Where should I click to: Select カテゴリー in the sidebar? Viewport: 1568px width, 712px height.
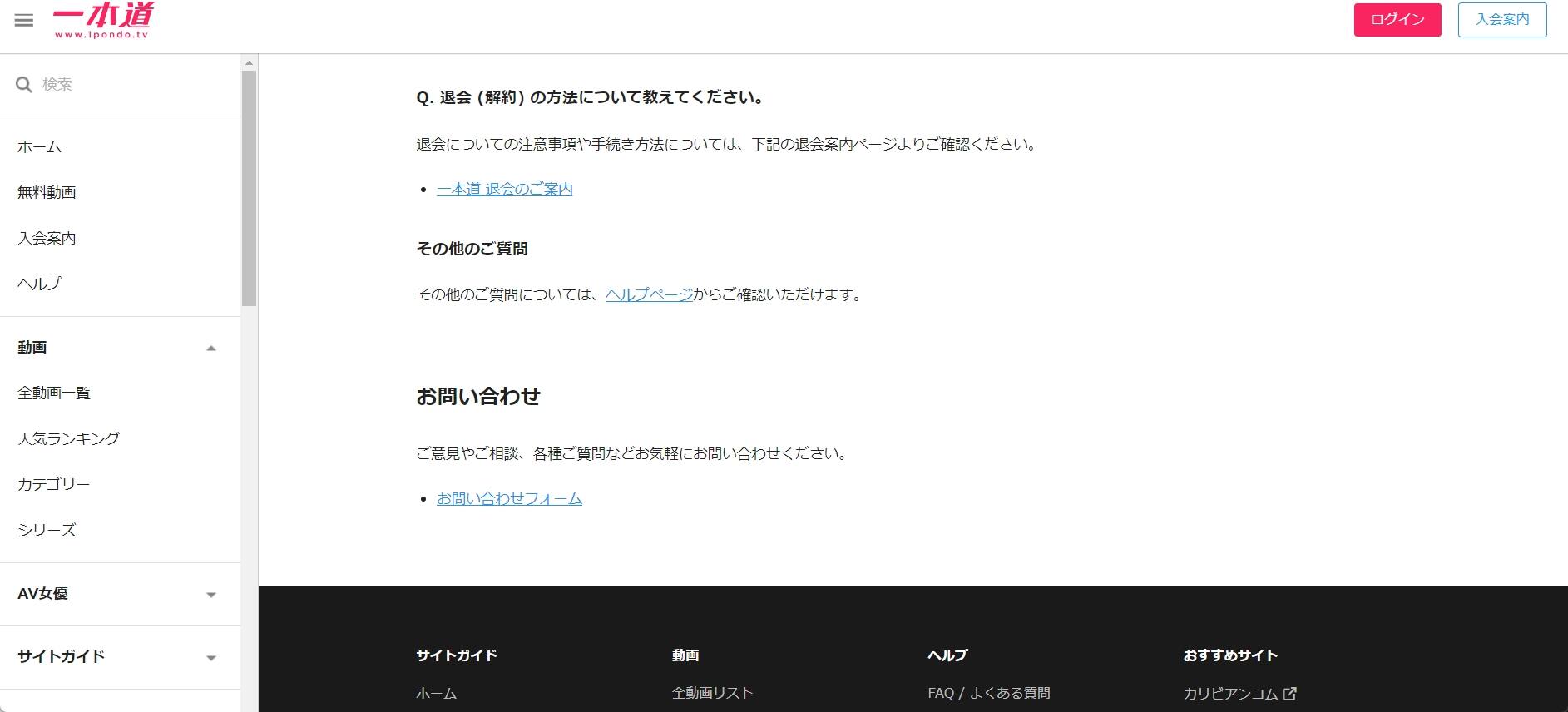53,484
